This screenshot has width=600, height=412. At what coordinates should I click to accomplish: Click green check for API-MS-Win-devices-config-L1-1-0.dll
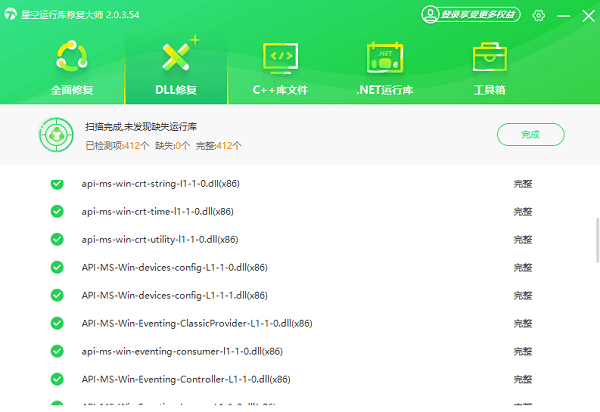(x=57, y=267)
